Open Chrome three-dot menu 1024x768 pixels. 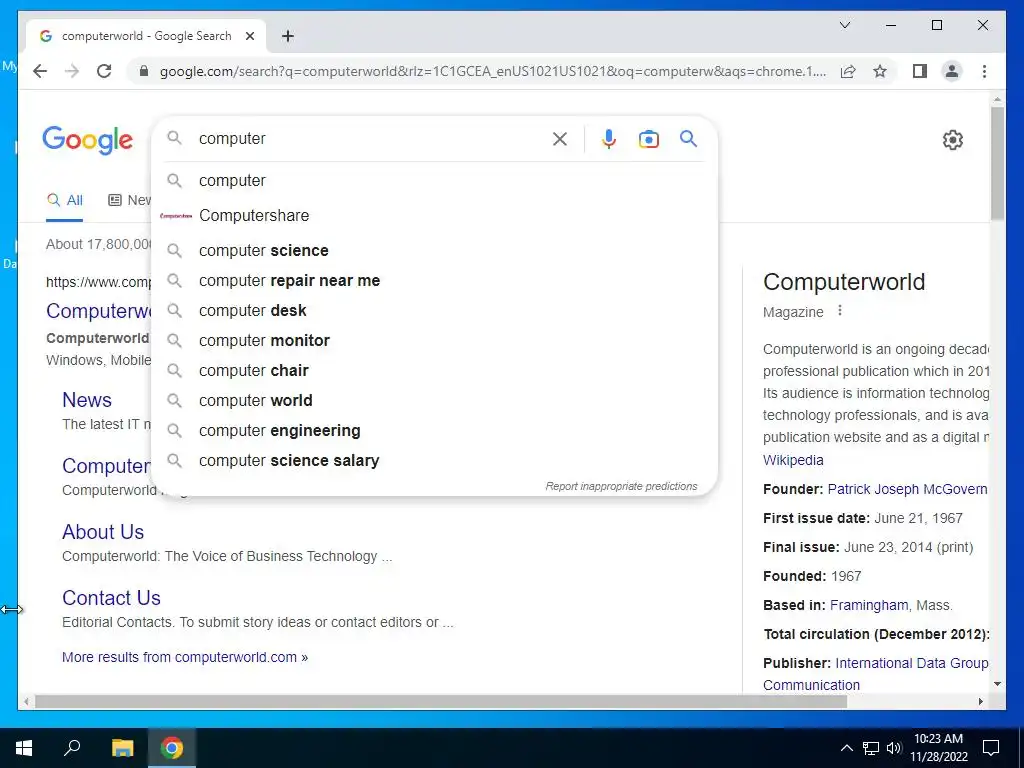tap(984, 71)
